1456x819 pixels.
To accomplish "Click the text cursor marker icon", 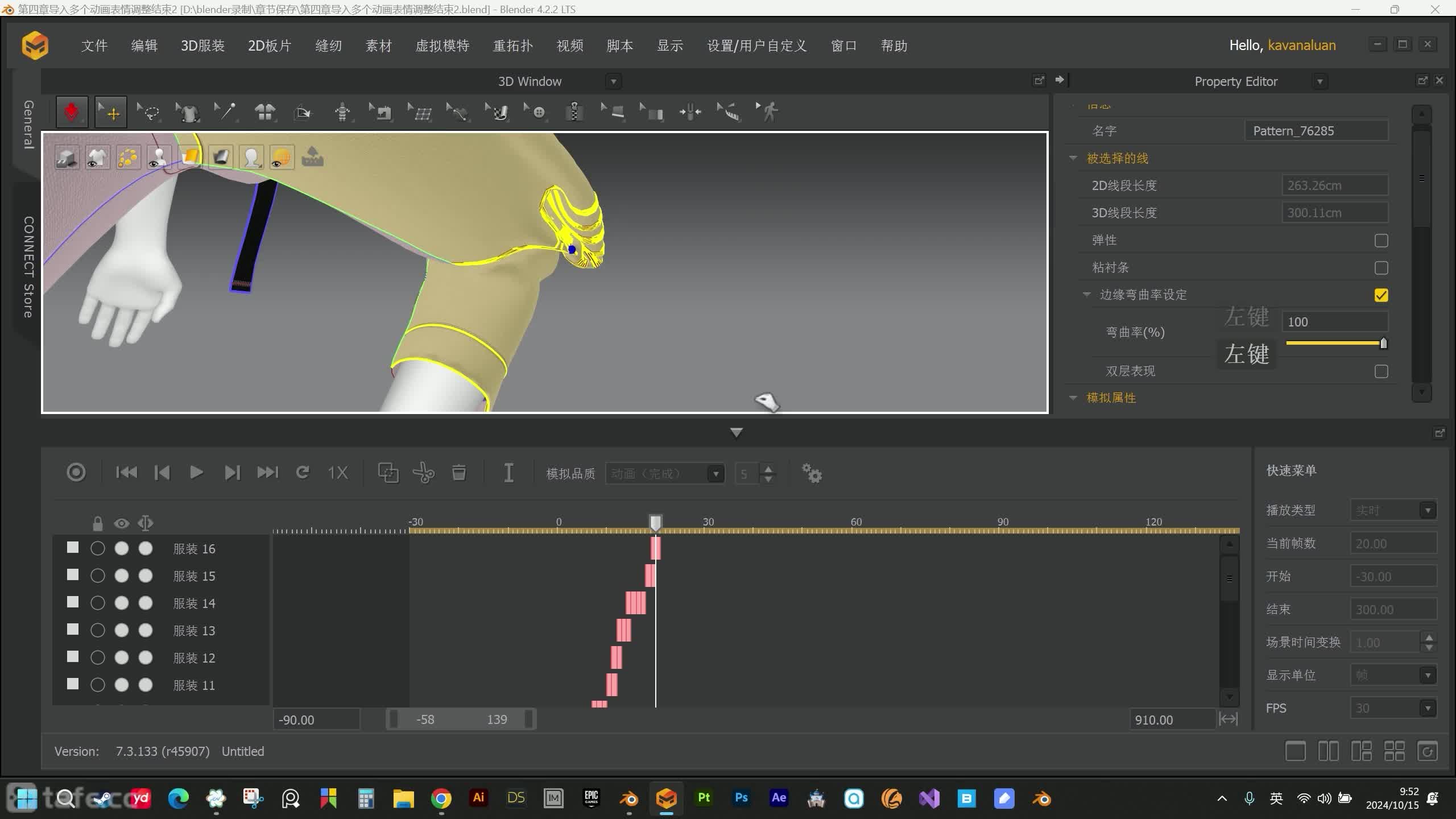I will tap(509, 473).
